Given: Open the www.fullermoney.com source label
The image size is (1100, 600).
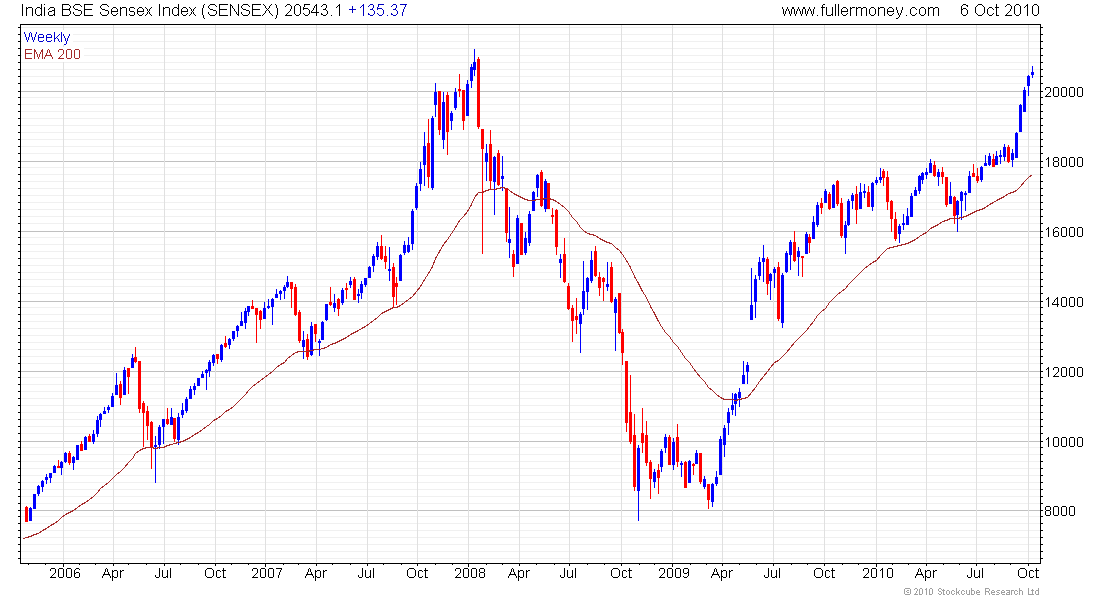Looking at the screenshot, I should point(860,11).
